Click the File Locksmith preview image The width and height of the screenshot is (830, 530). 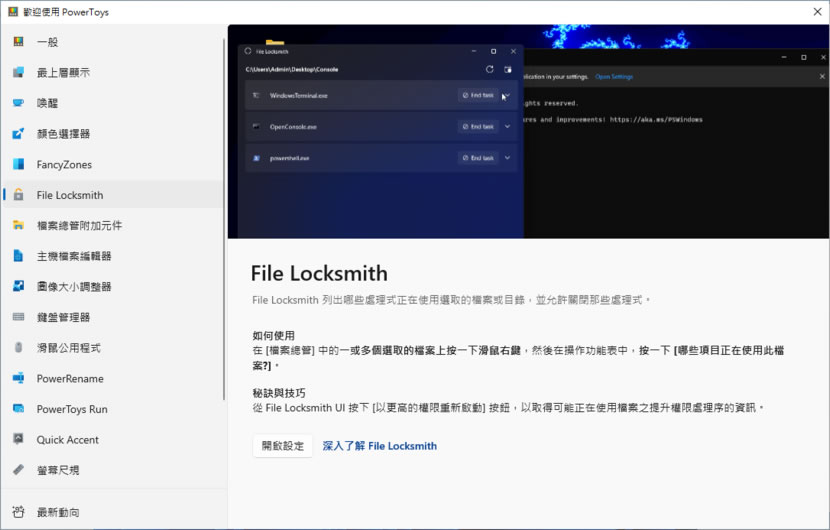click(528, 132)
